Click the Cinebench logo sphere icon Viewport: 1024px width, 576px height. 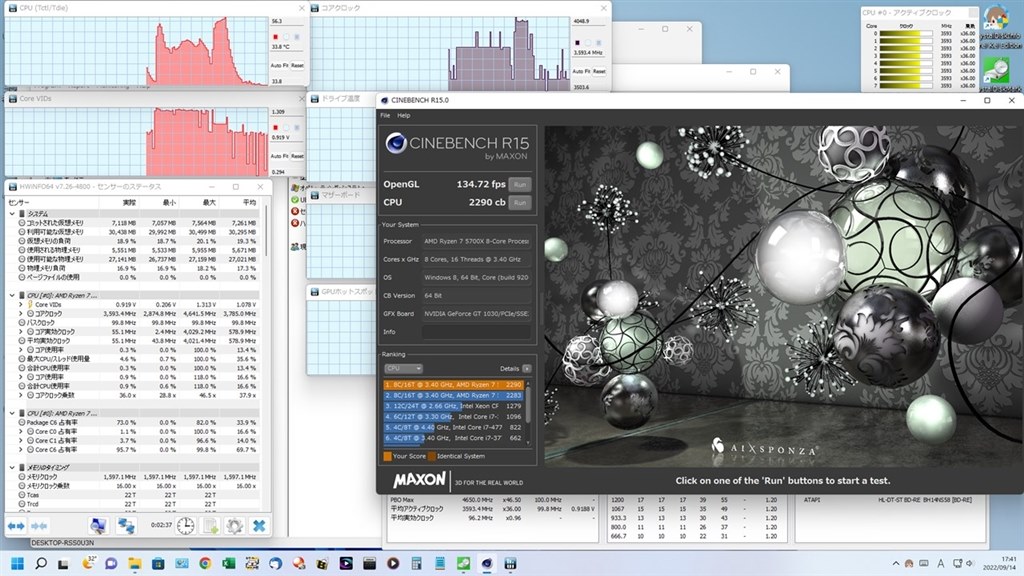coord(396,143)
